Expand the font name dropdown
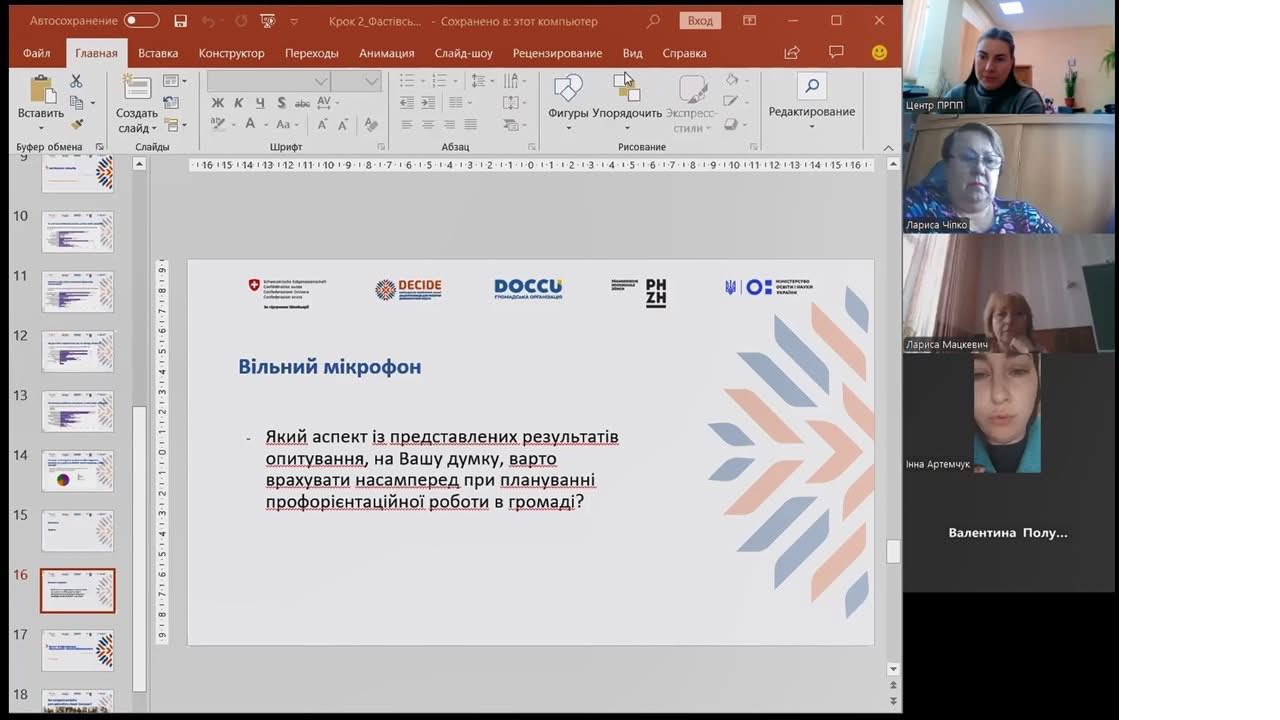 pos(321,81)
